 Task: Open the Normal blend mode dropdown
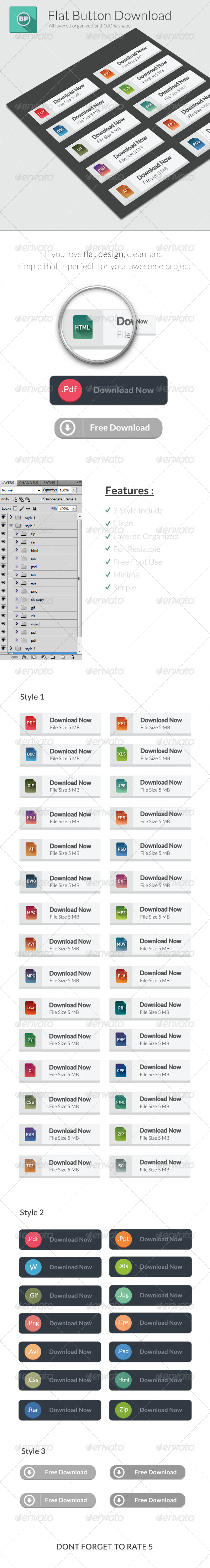point(21,490)
